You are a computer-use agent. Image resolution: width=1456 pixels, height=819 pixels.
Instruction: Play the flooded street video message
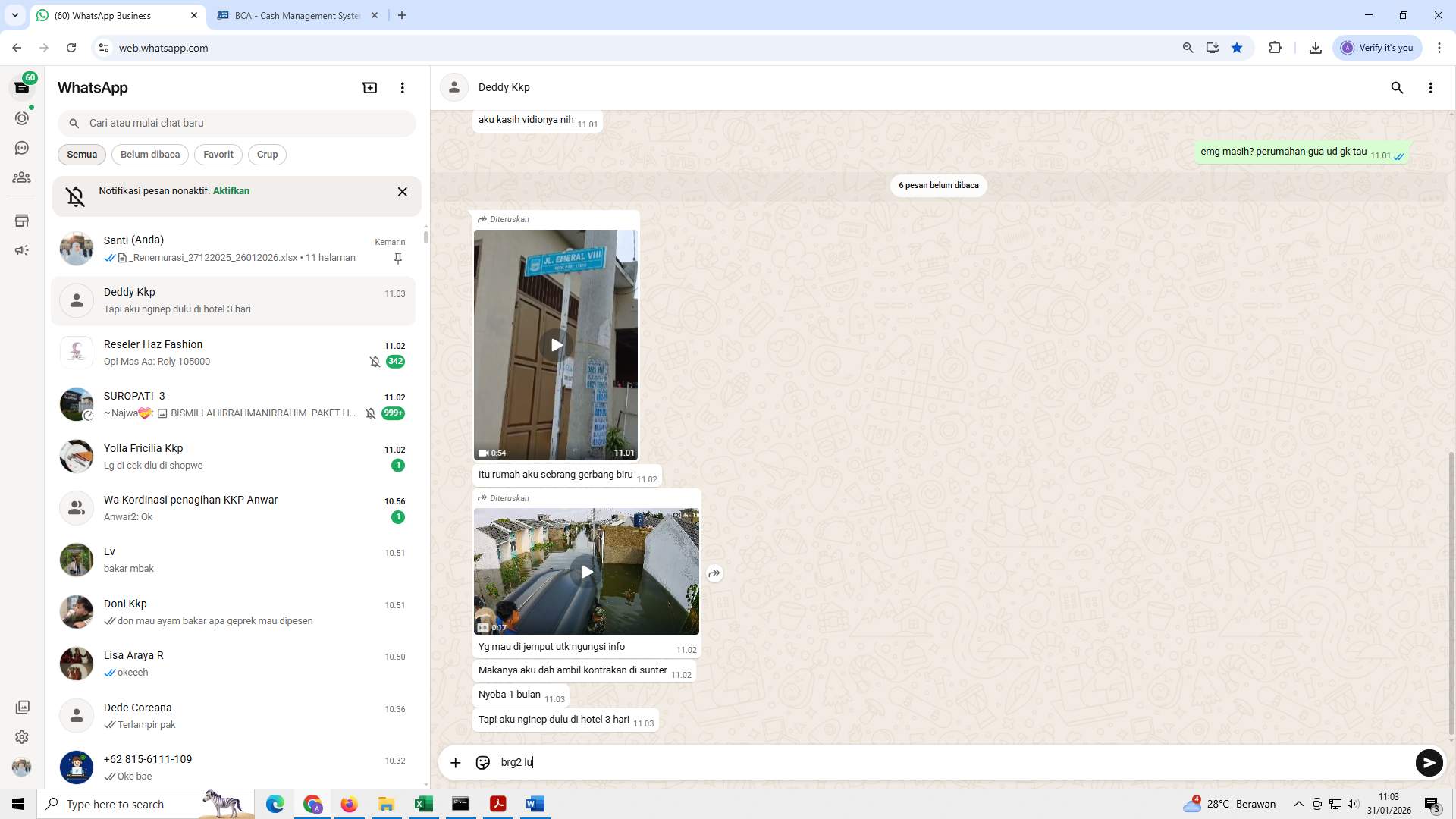click(x=587, y=572)
